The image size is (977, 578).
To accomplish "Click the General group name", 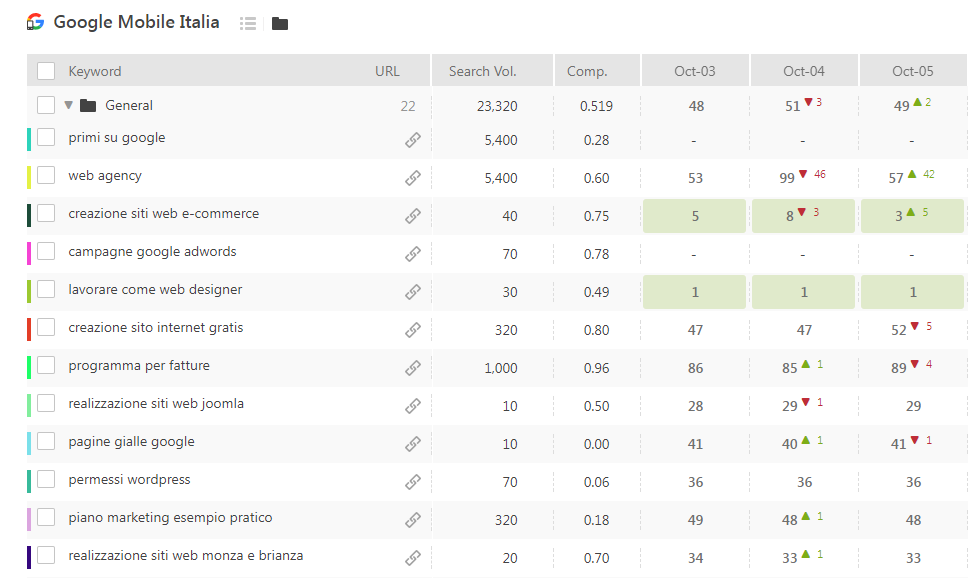I will (x=128, y=105).
